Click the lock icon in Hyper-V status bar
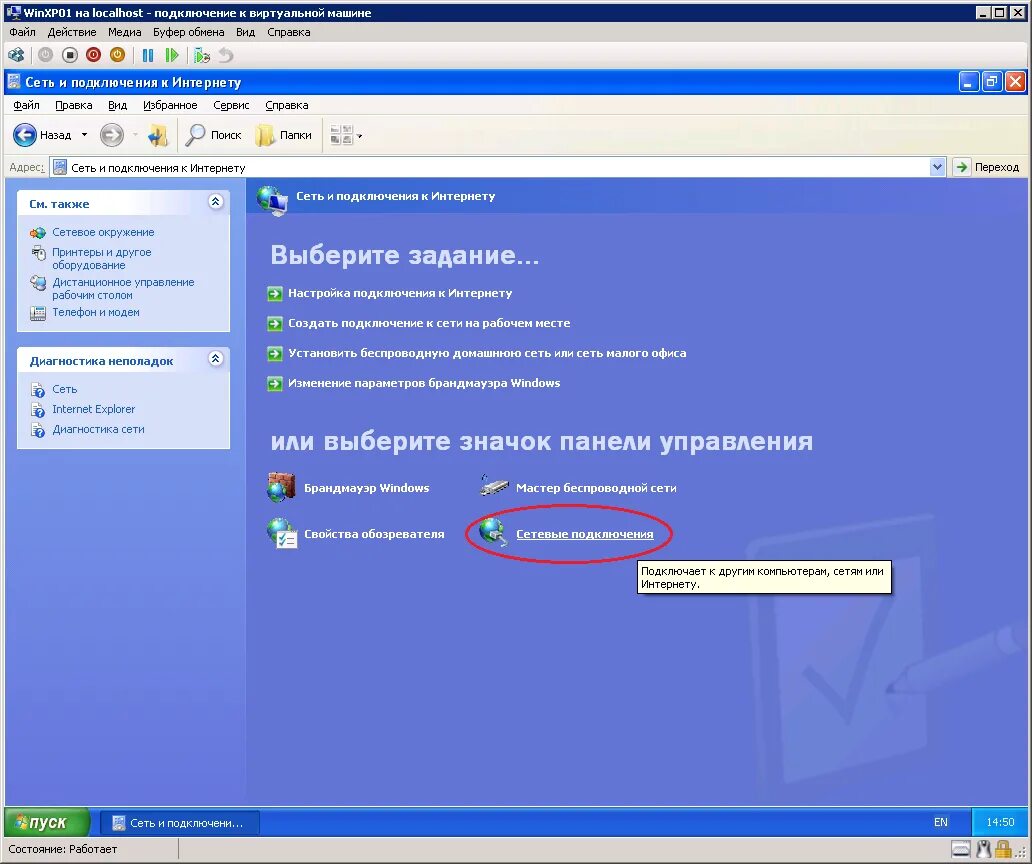This screenshot has height=864, width=1032. pyautogui.click(x=1003, y=850)
